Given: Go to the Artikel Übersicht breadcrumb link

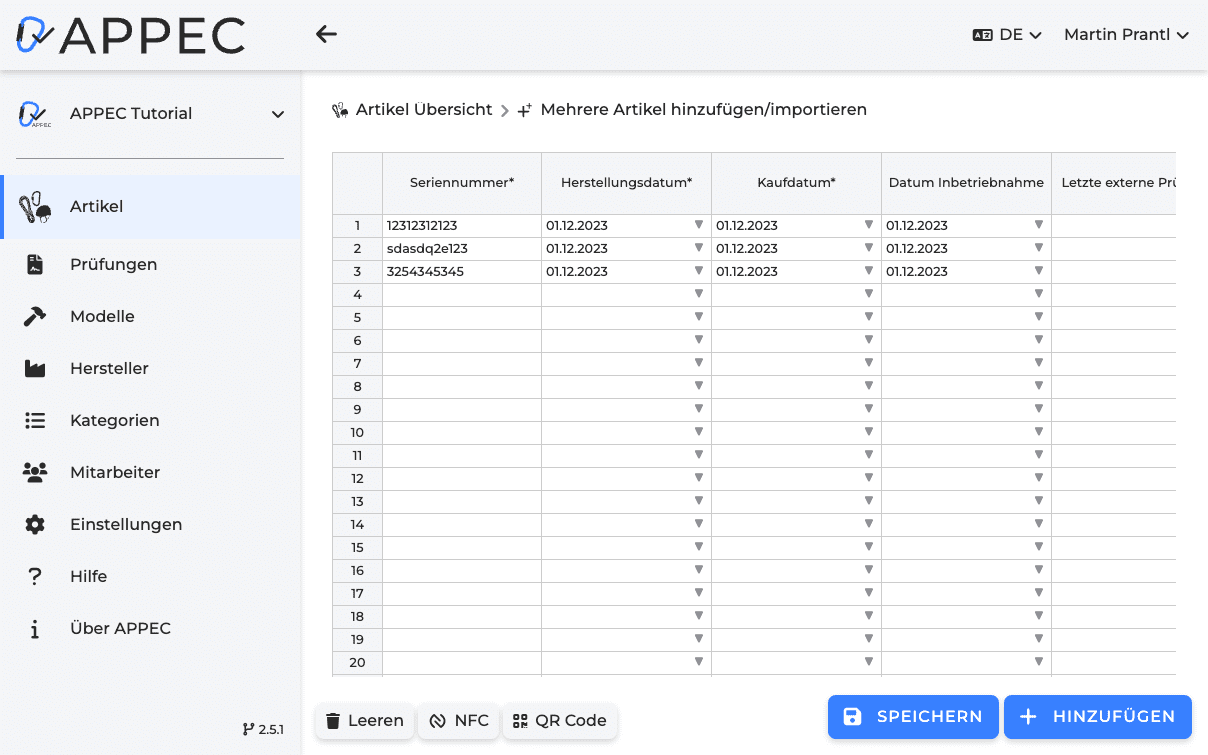Looking at the screenshot, I should pos(424,110).
